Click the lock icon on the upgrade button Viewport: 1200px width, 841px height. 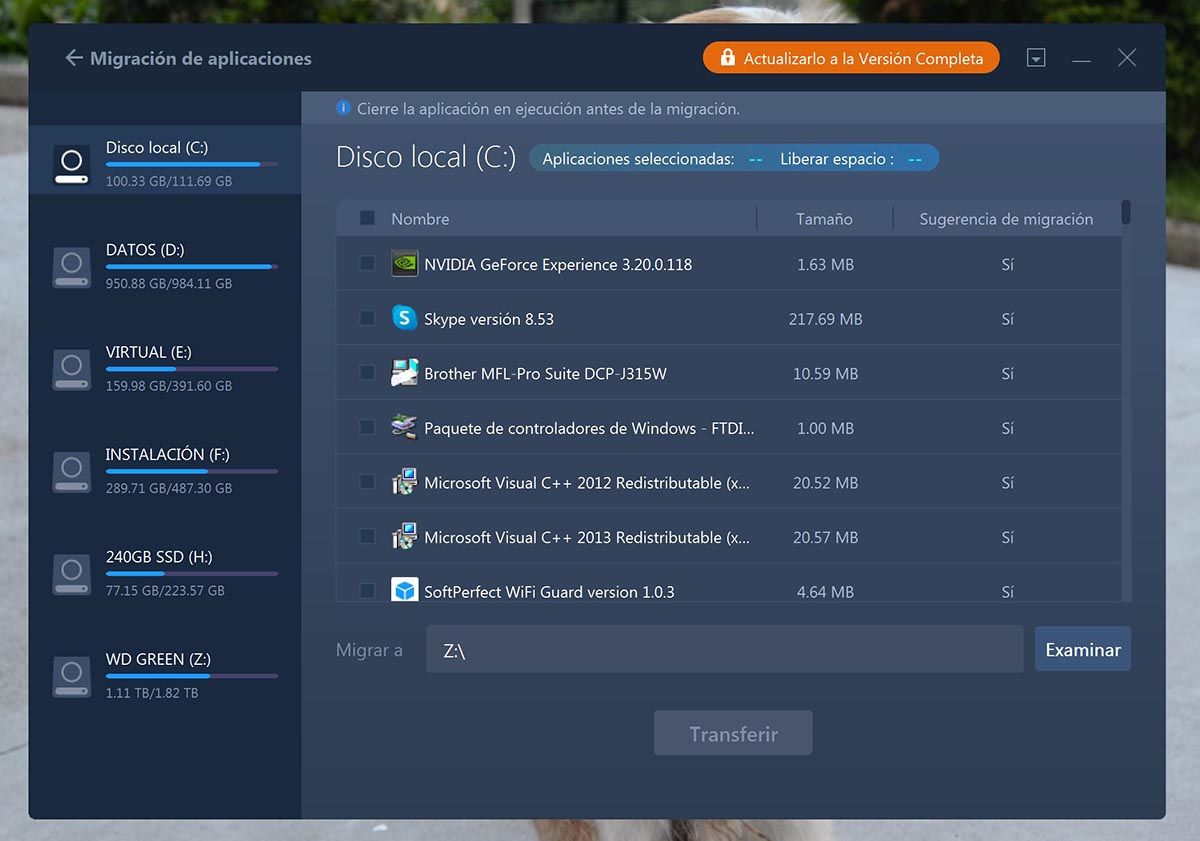[x=726, y=58]
